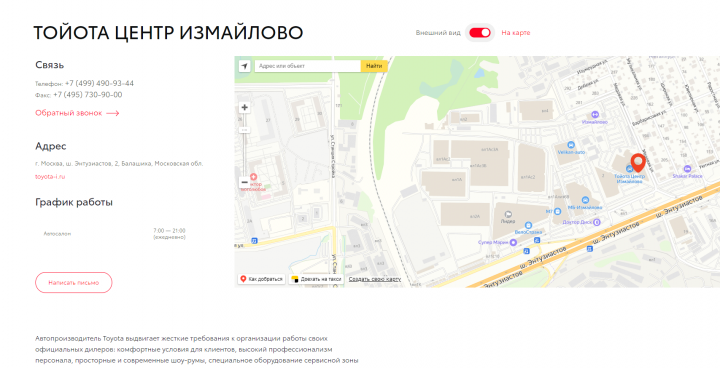This screenshot has height=368, width=720.
Task: Click the Измайлово purple map icon
Action: (x=595, y=114)
